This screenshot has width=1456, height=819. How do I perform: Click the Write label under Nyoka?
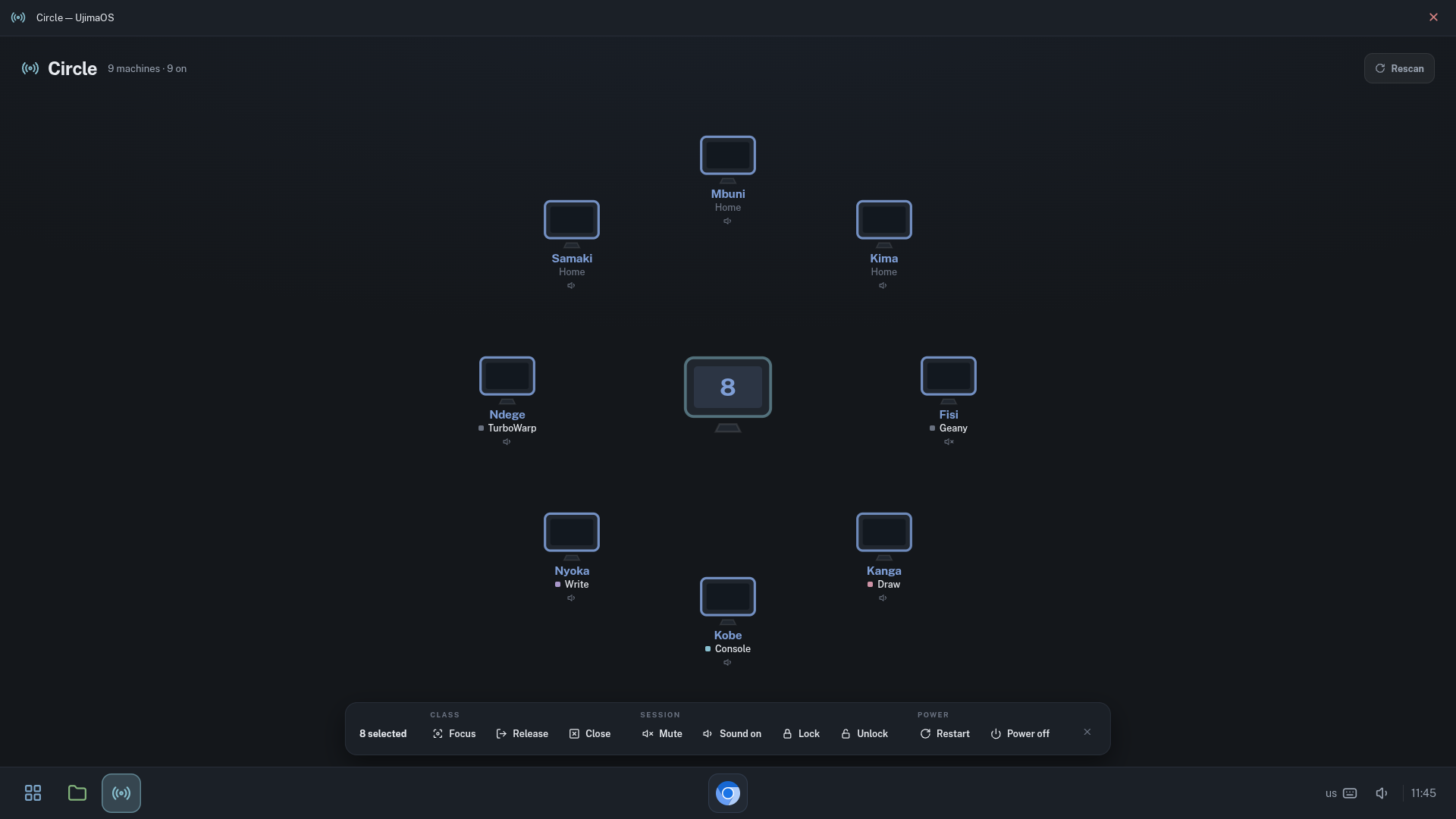[576, 585]
